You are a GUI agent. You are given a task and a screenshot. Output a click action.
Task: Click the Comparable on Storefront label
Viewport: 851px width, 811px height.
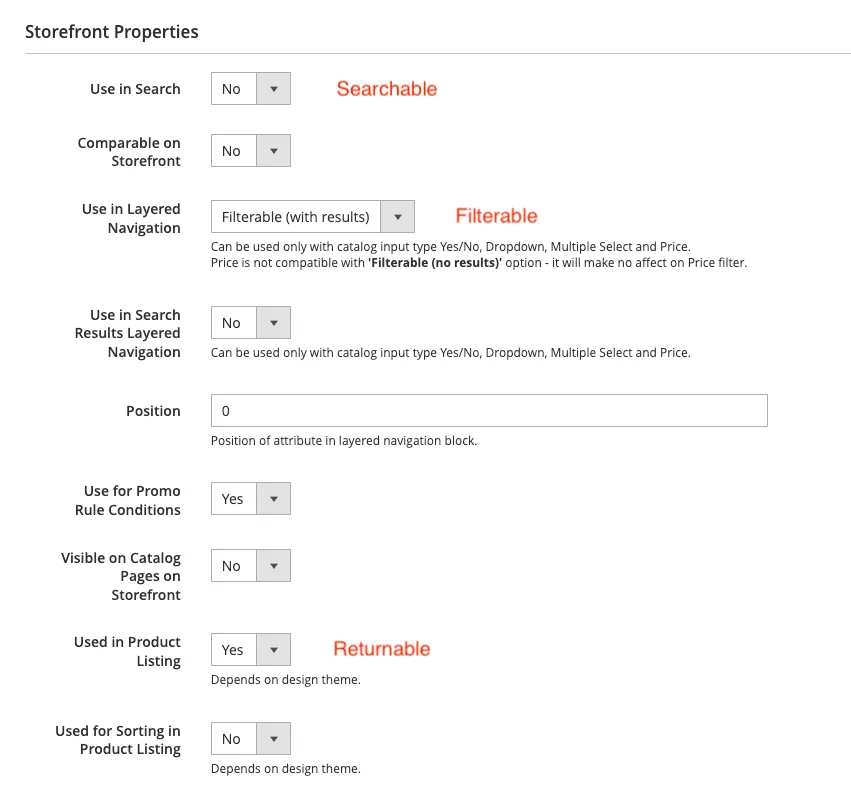129,152
